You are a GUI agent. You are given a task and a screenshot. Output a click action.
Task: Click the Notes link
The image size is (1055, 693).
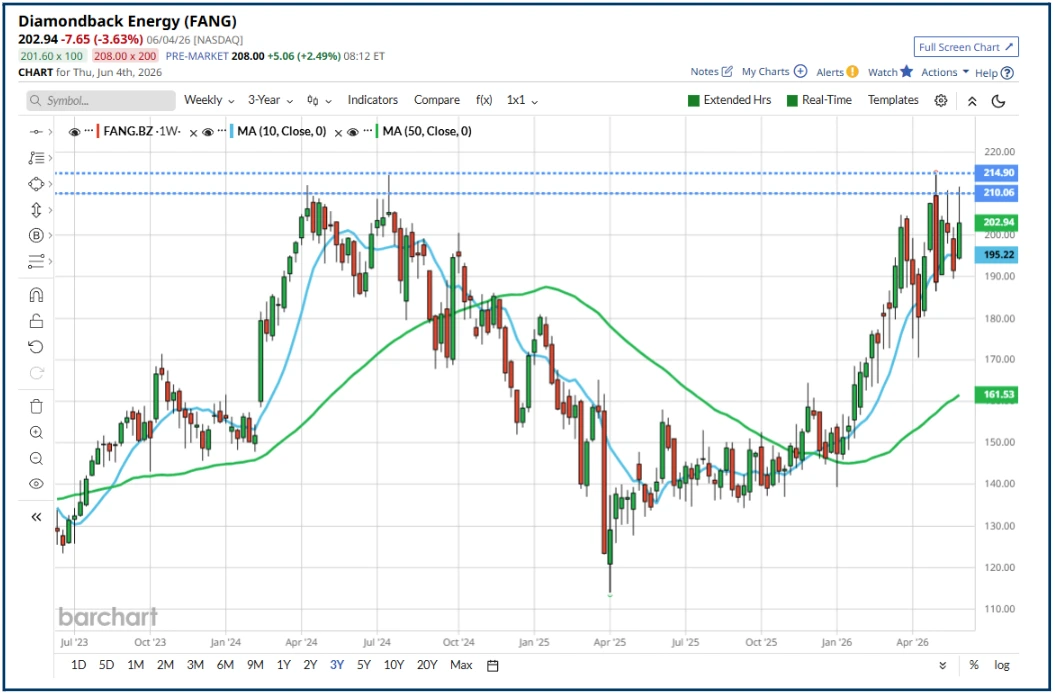704,71
